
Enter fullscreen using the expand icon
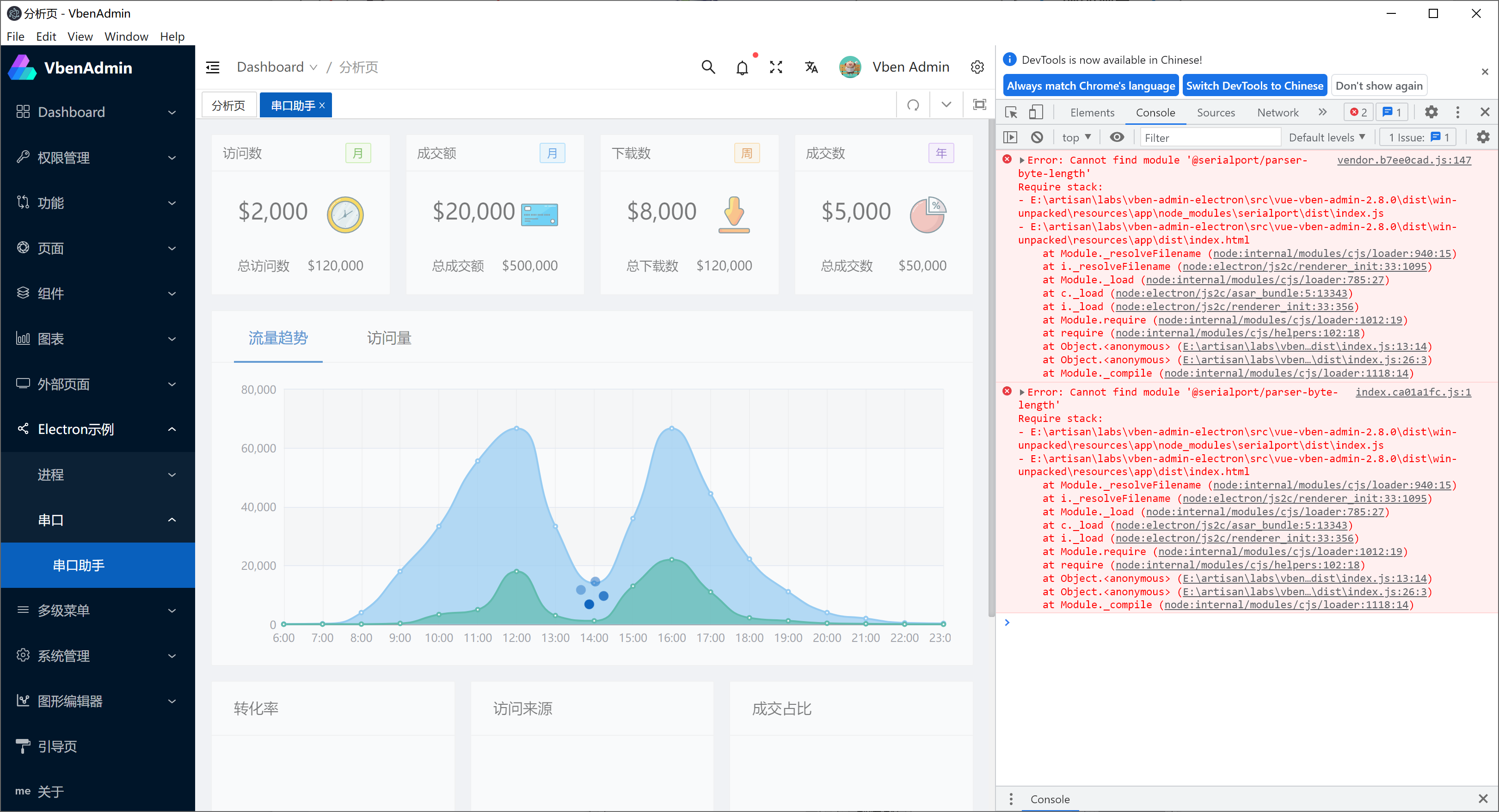point(776,67)
